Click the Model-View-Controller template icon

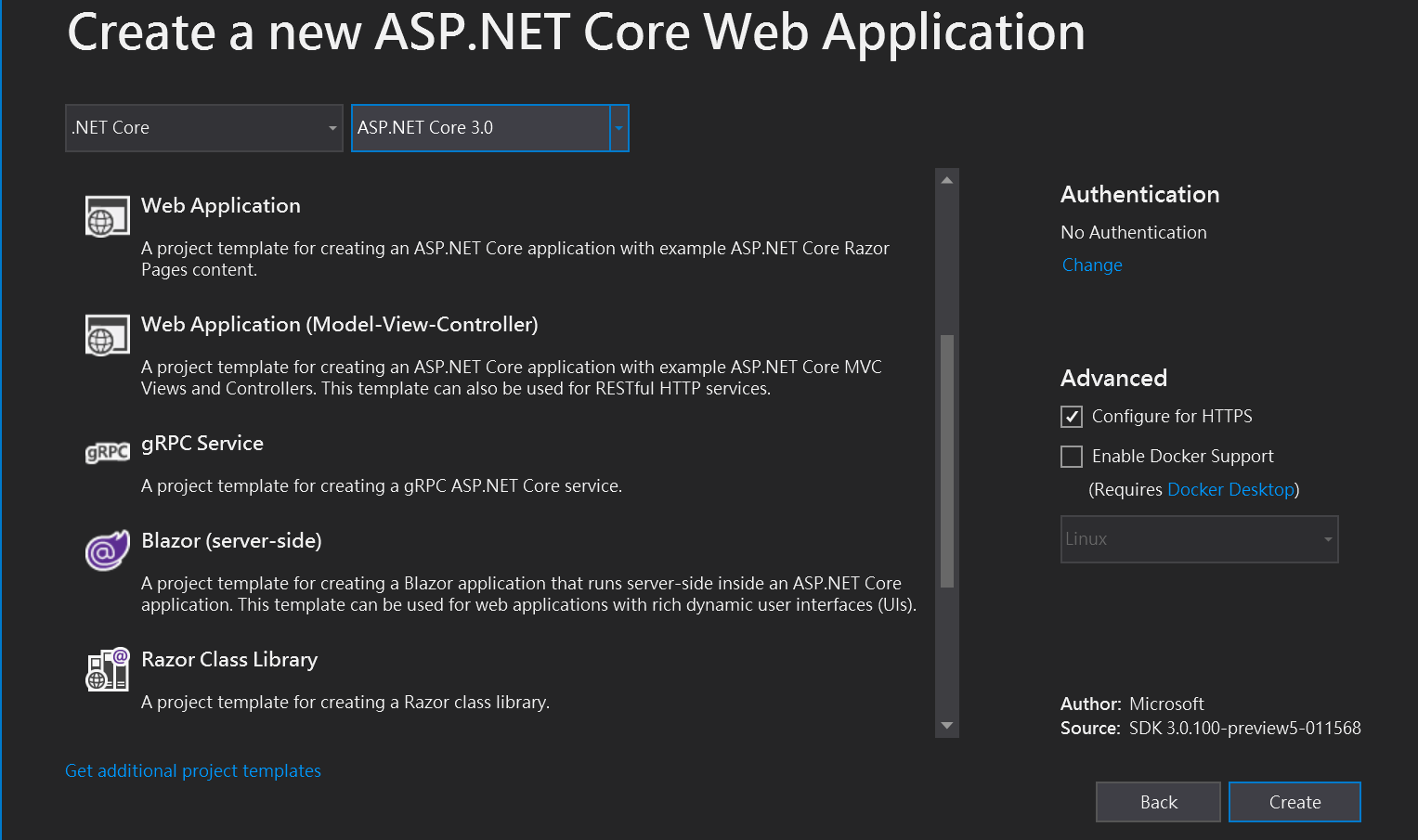click(107, 335)
